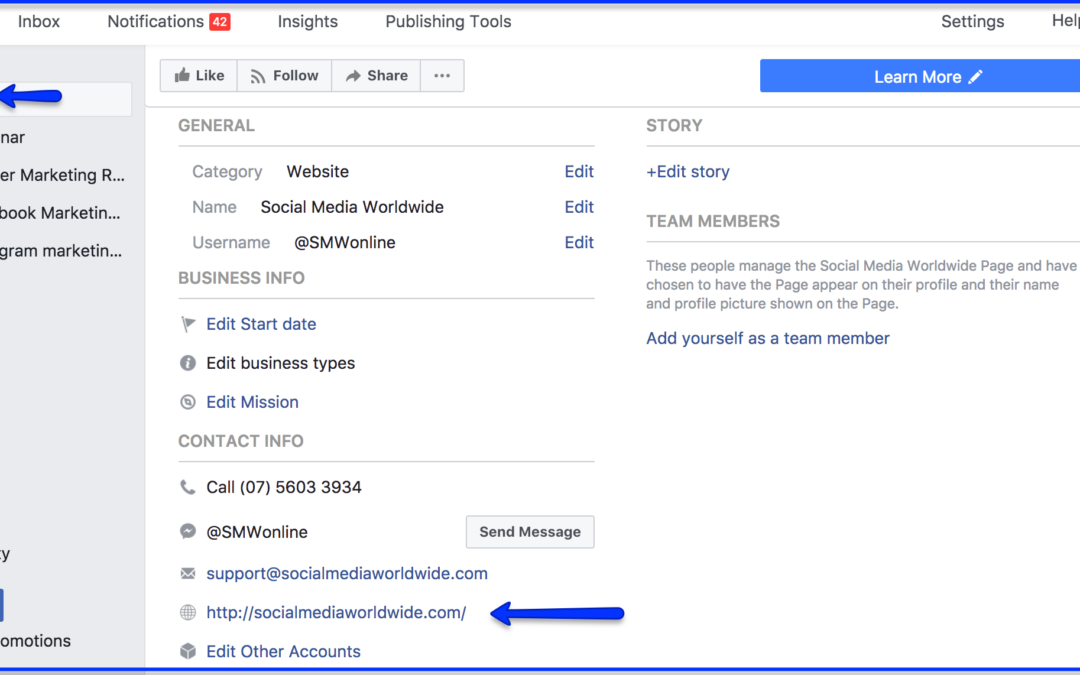This screenshot has width=1080, height=675.
Task: Click the globe website icon
Action: 187,612
